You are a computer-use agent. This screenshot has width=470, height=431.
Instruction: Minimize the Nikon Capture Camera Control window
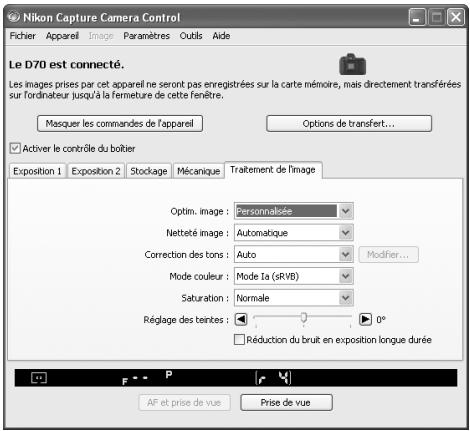(417, 17)
